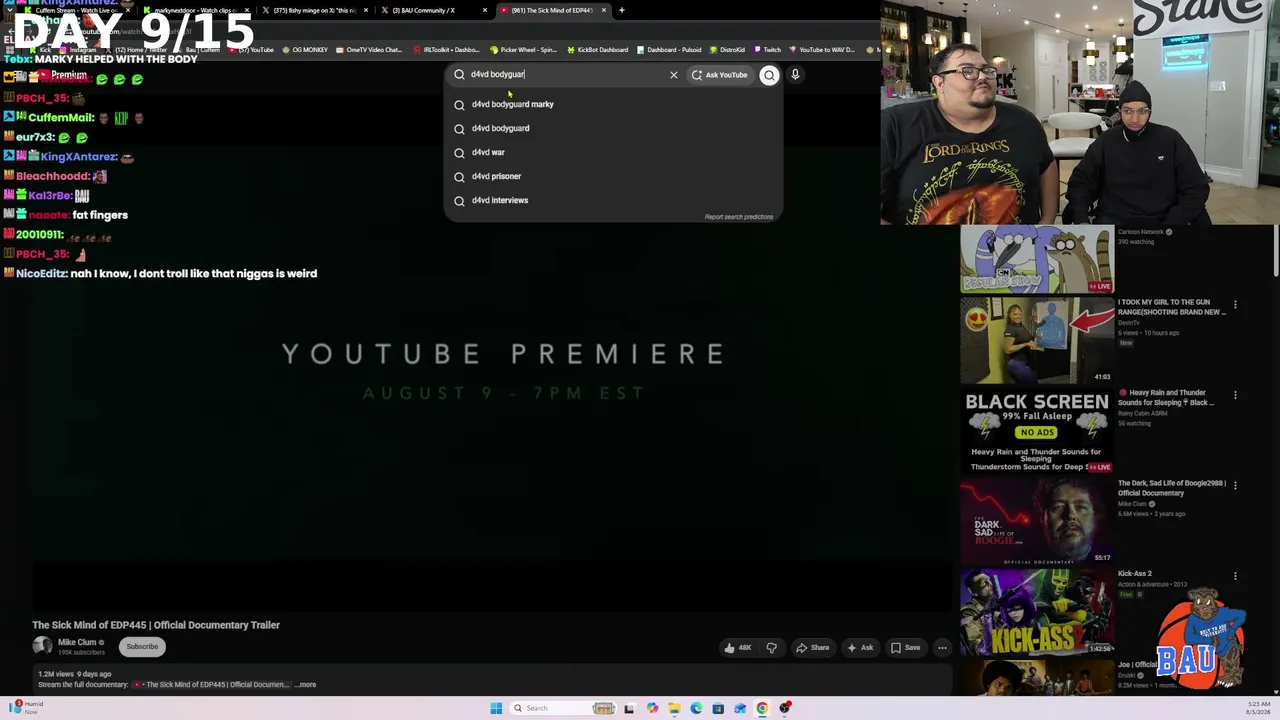Open Black Screen rain sounds thumbnail

pos(1037,431)
